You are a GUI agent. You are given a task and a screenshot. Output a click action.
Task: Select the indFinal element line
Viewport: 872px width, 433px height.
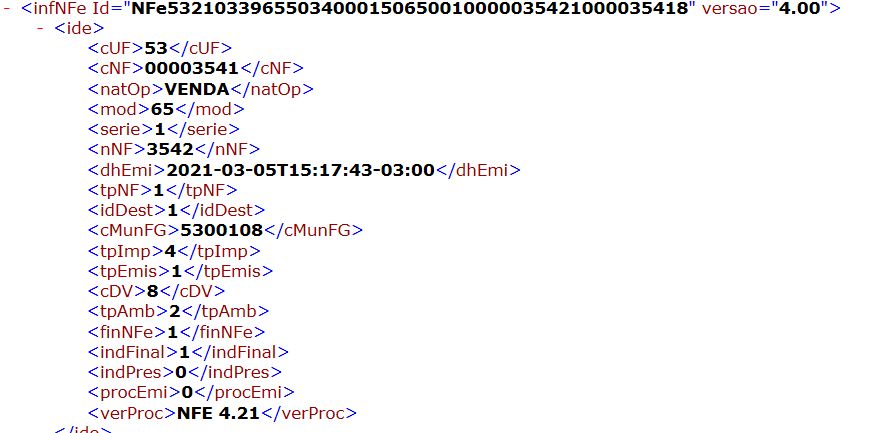(x=189, y=352)
